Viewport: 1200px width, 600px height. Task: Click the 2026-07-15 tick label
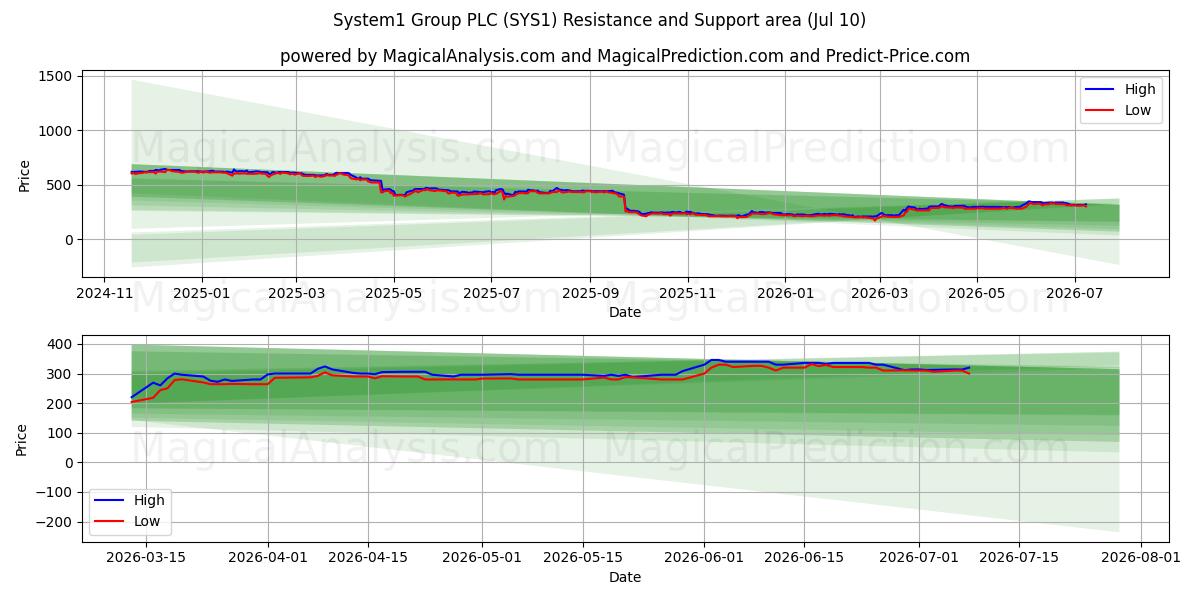[1018, 558]
